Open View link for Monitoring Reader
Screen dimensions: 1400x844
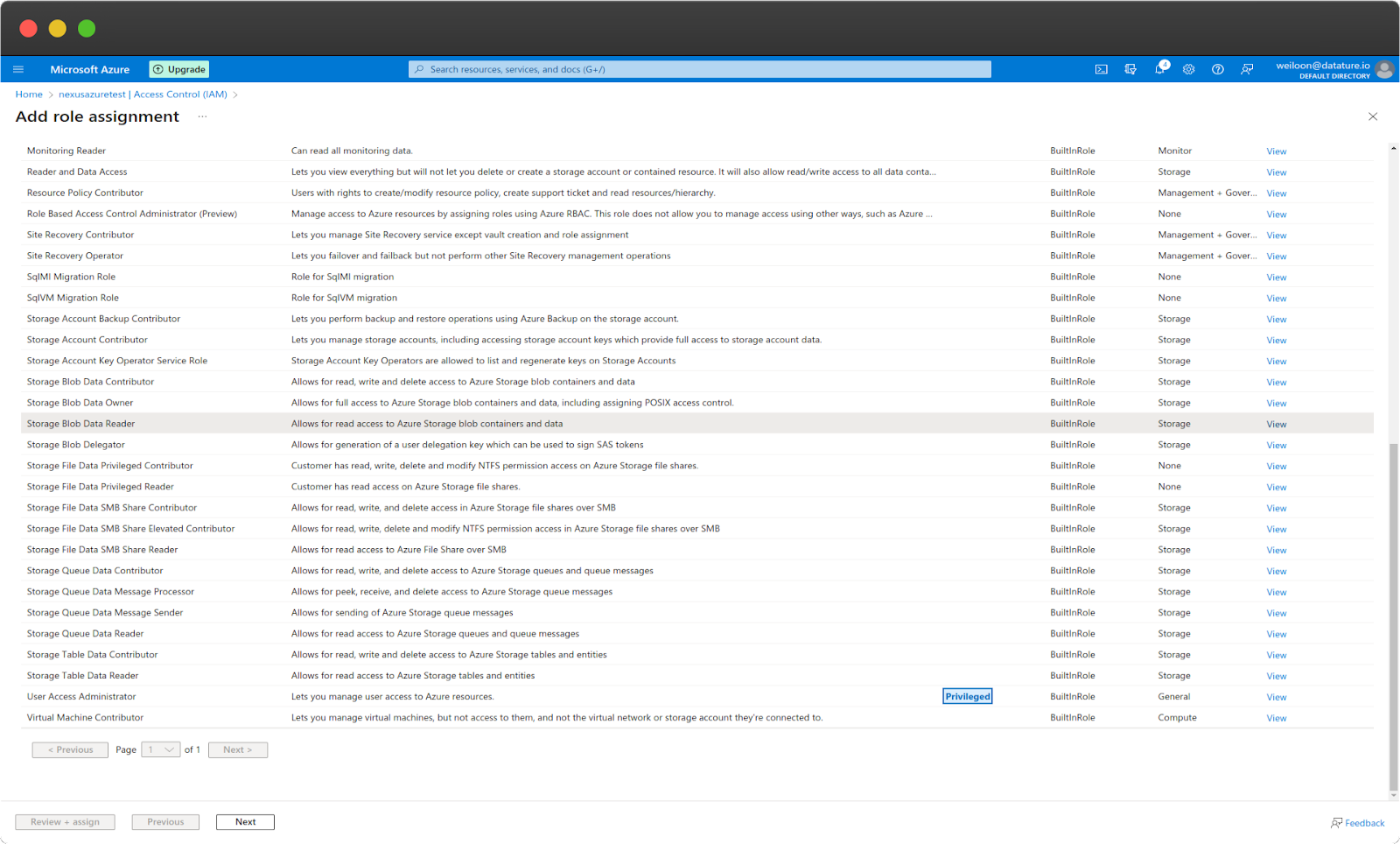1277,151
